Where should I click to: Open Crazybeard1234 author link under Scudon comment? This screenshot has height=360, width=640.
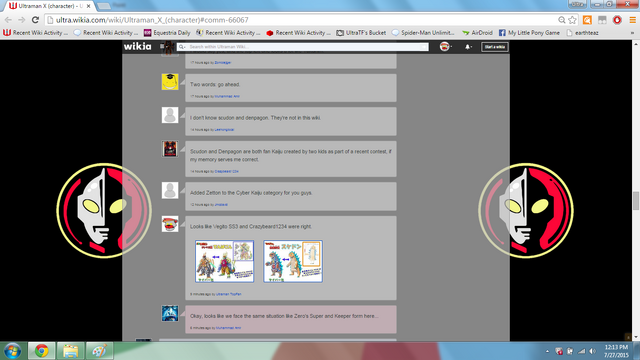pos(227,171)
